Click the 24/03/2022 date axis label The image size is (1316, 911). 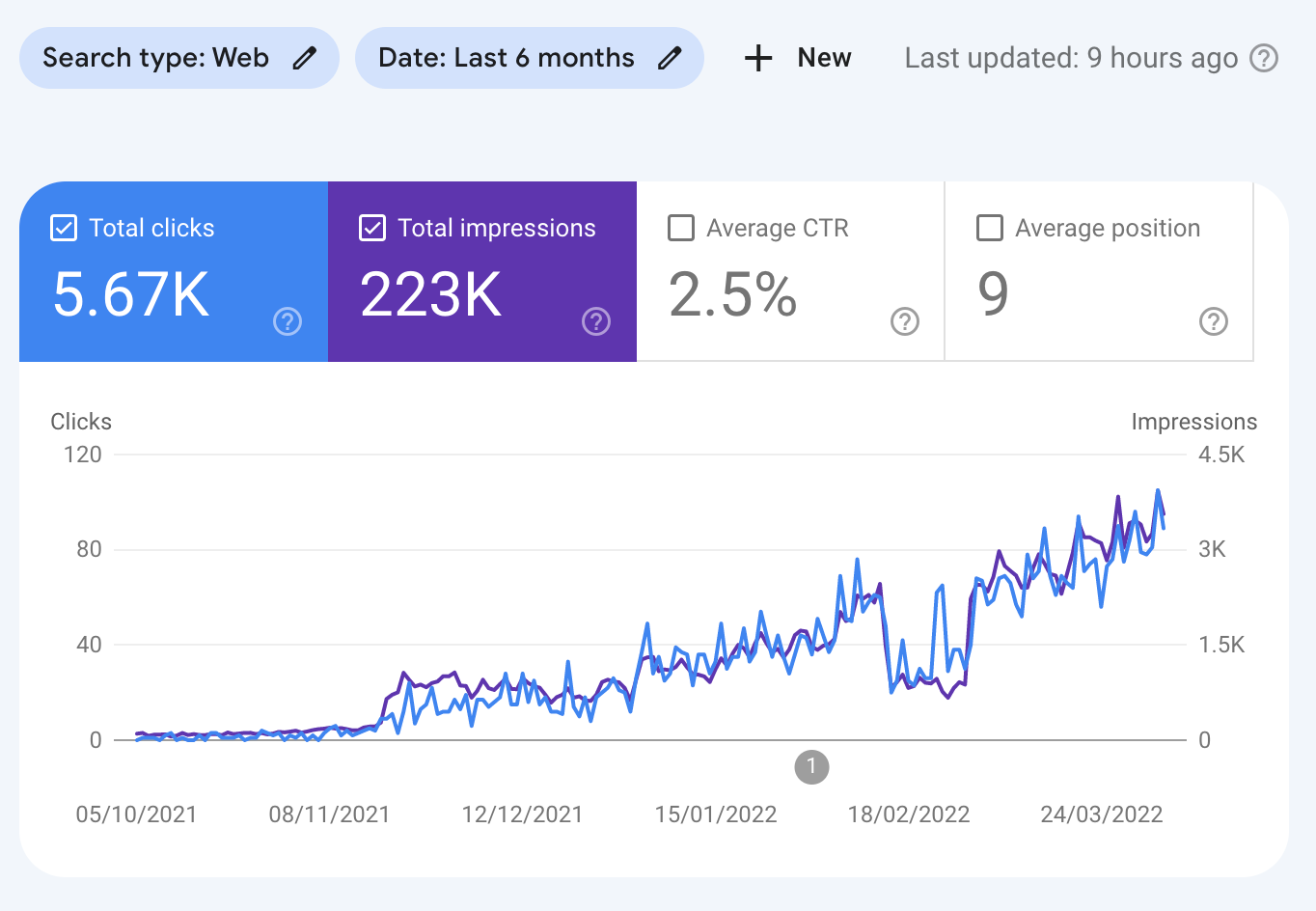(x=1102, y=814)
